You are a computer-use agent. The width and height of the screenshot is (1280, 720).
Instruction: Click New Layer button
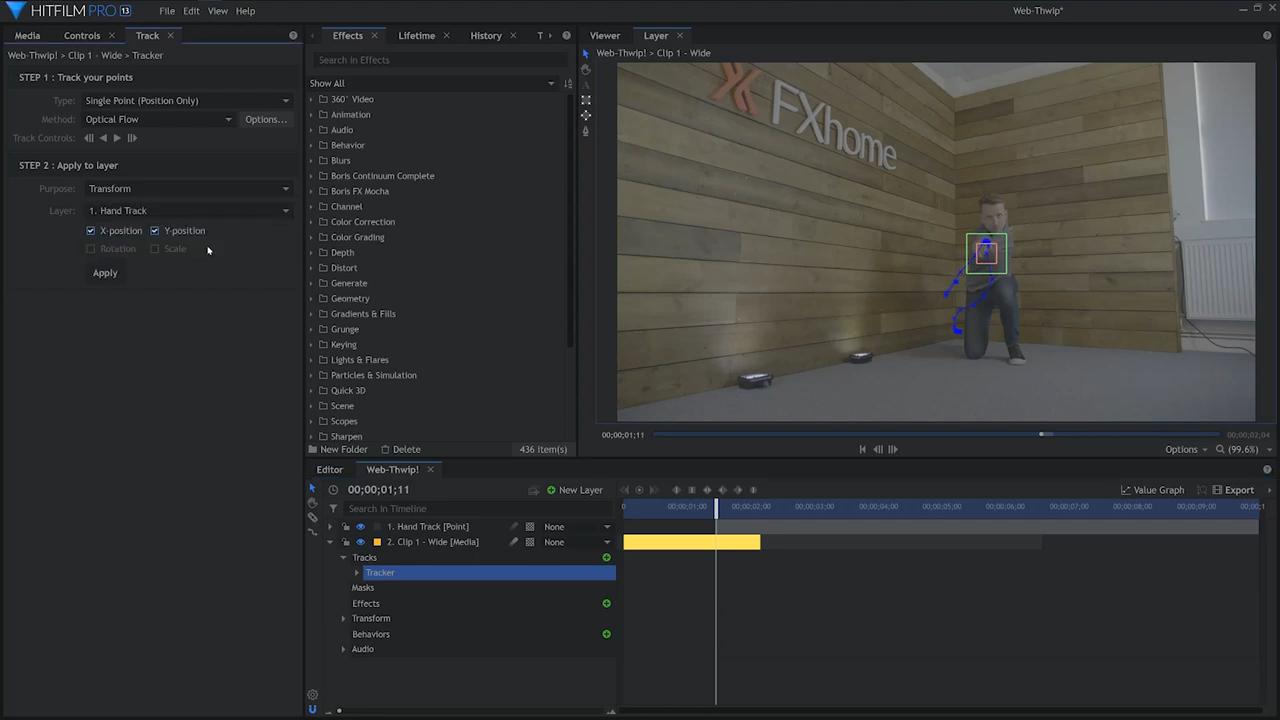tap(574, 490)
